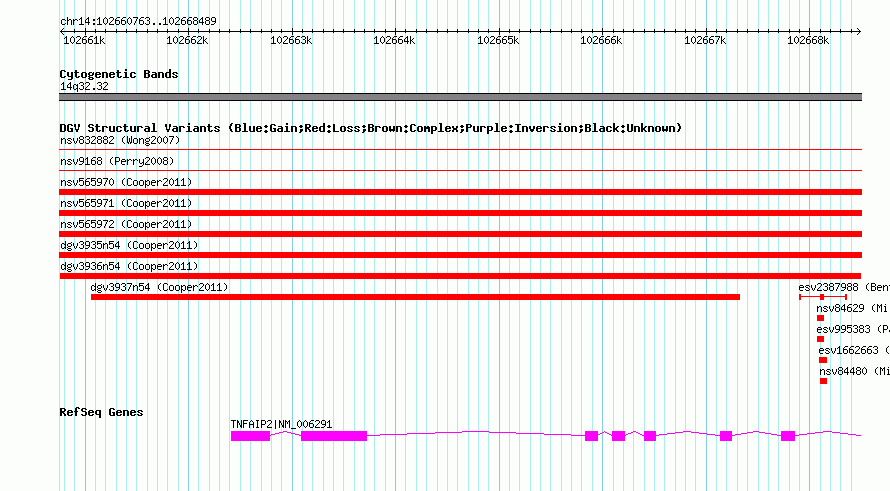The height and width of the screenshot is (491, 890).
Task: Open the TNFAIP2|NM_006291 gene label
Action: click(x=281, y=424)
